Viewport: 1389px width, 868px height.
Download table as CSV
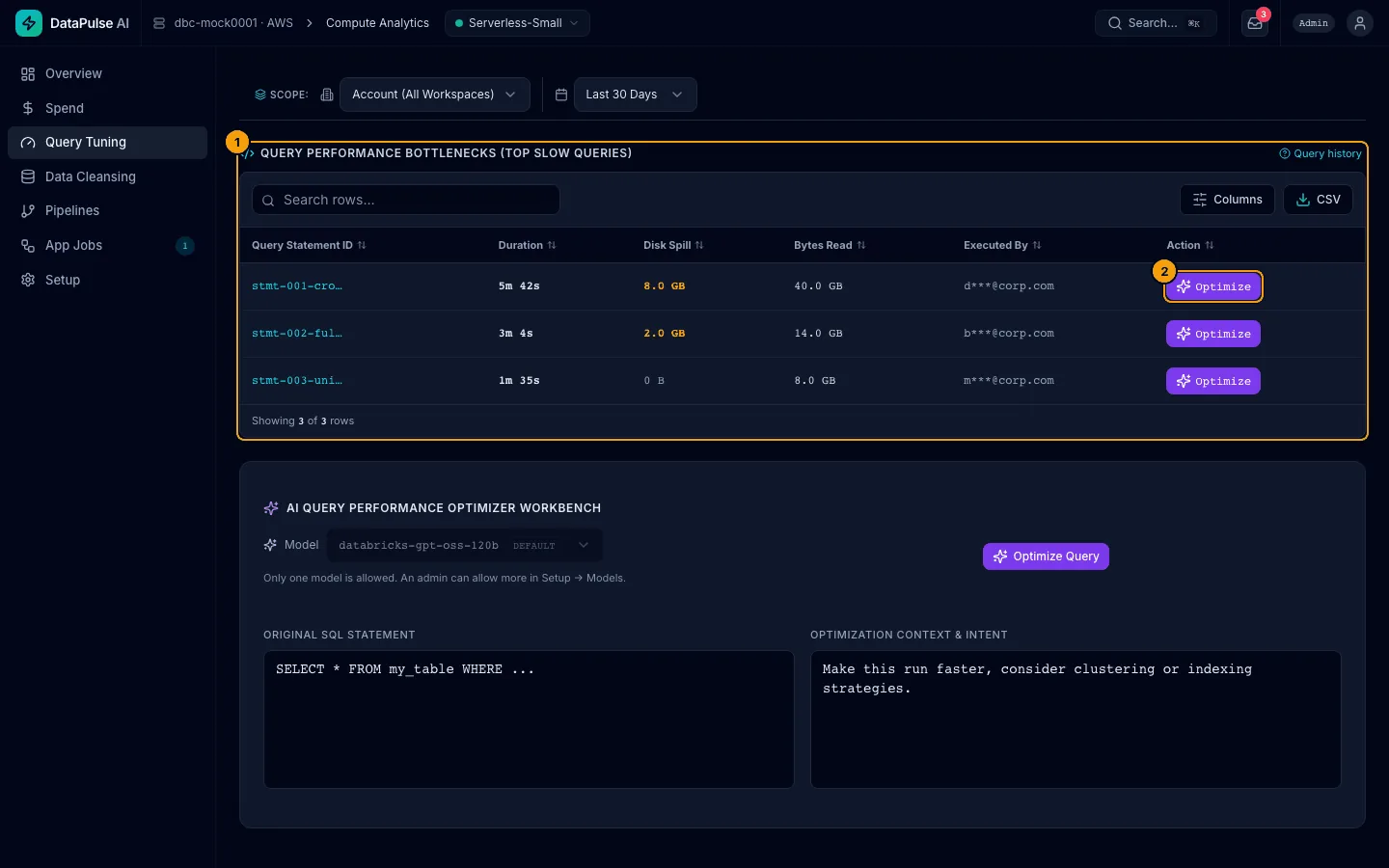tap(1318, 200)
